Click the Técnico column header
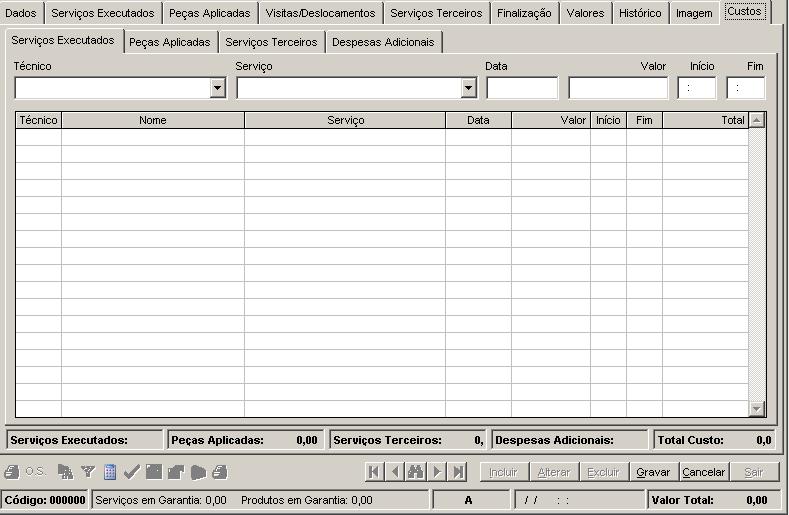Screen dimensions: 789x515 click(x=38, y=120)
